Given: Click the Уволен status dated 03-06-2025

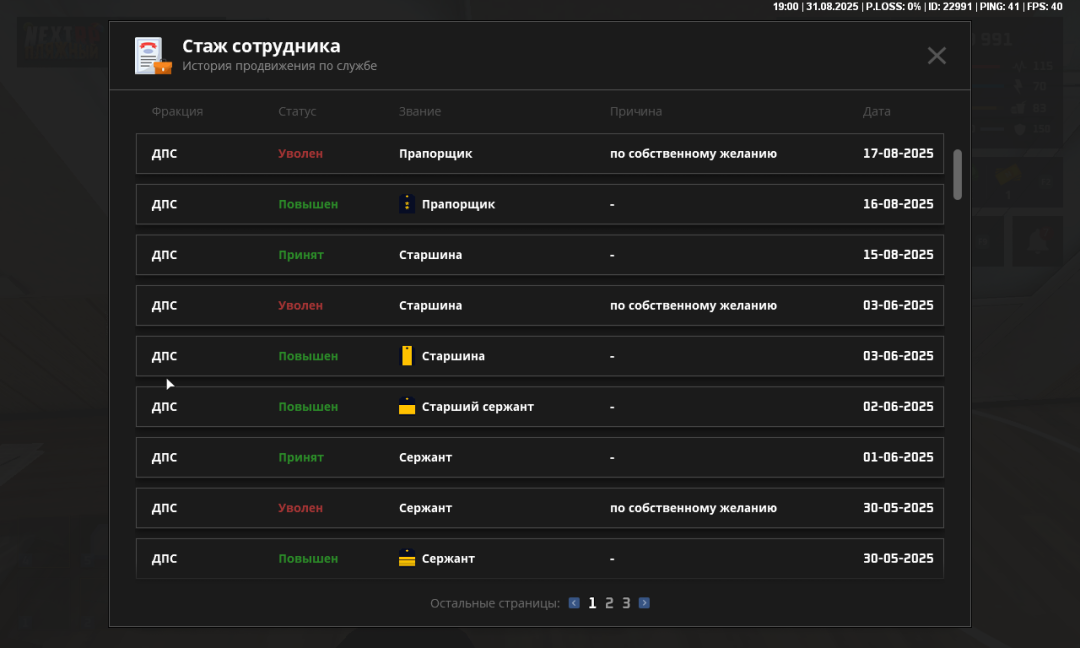Looking at the screenshot, I should (x=300, y=306).
